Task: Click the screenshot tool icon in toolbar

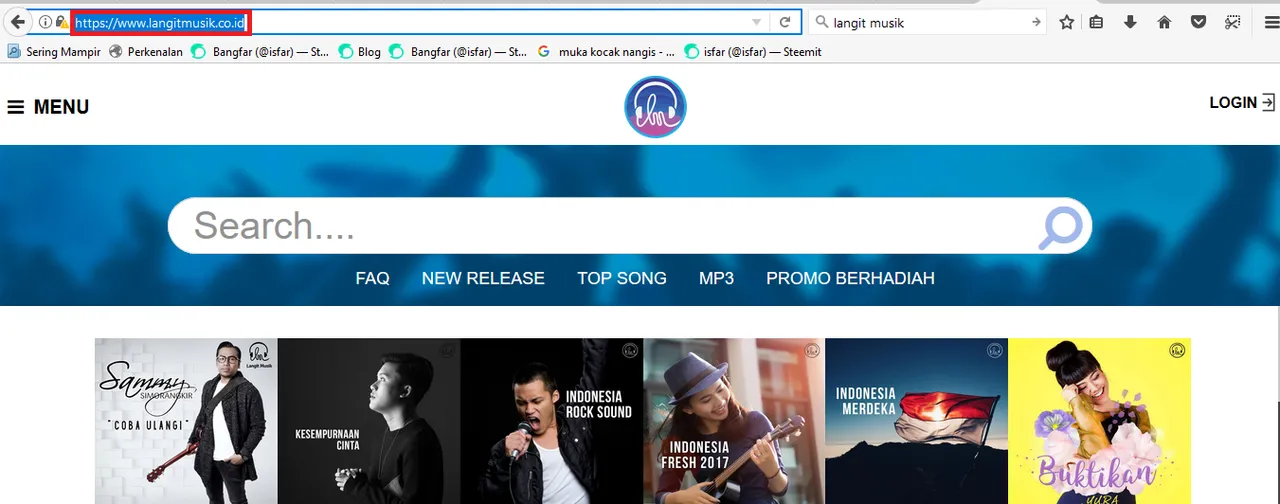Action: click(1232, 22)
